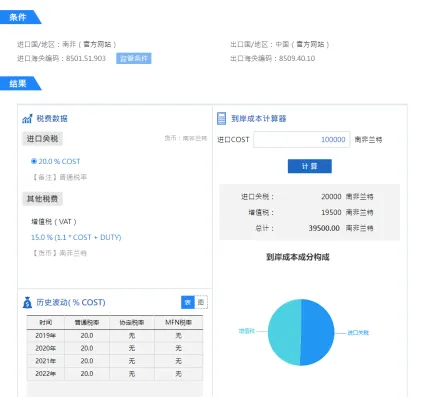Click the 协定税率 column header
The width and height of the screenshot is (424, 398).
(x=132, y=322)
